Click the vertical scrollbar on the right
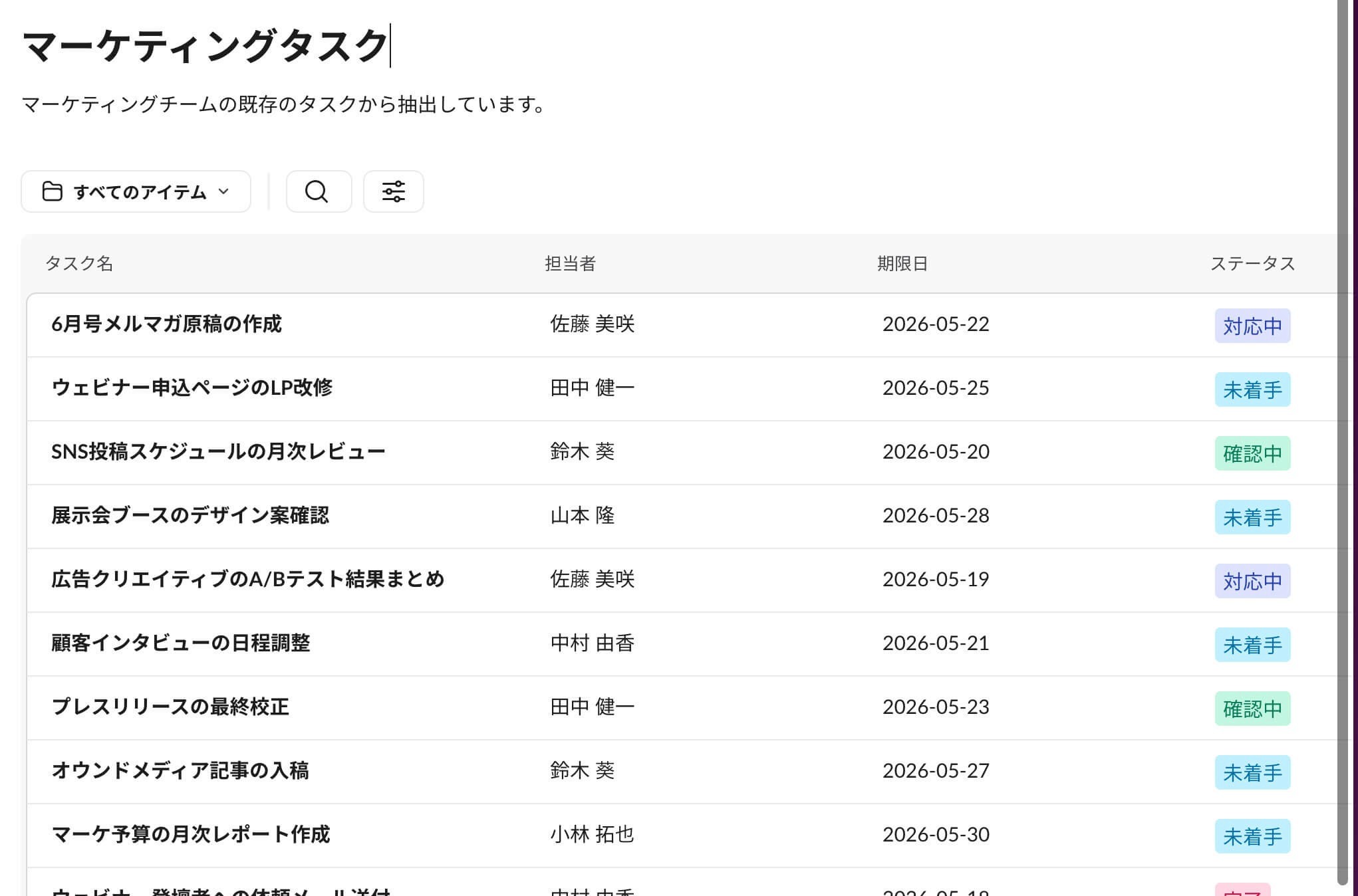The height and width of the screenshot is (896, 1358). pyautogui.click(x=1343, y=442)
